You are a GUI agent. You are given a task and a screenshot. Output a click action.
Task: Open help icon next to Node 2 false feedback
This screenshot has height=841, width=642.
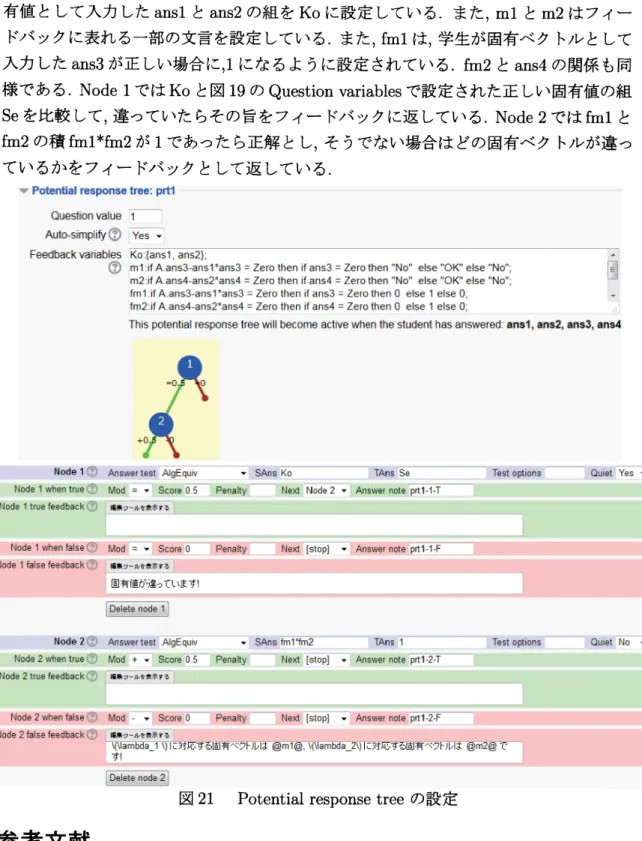[92, 734]
